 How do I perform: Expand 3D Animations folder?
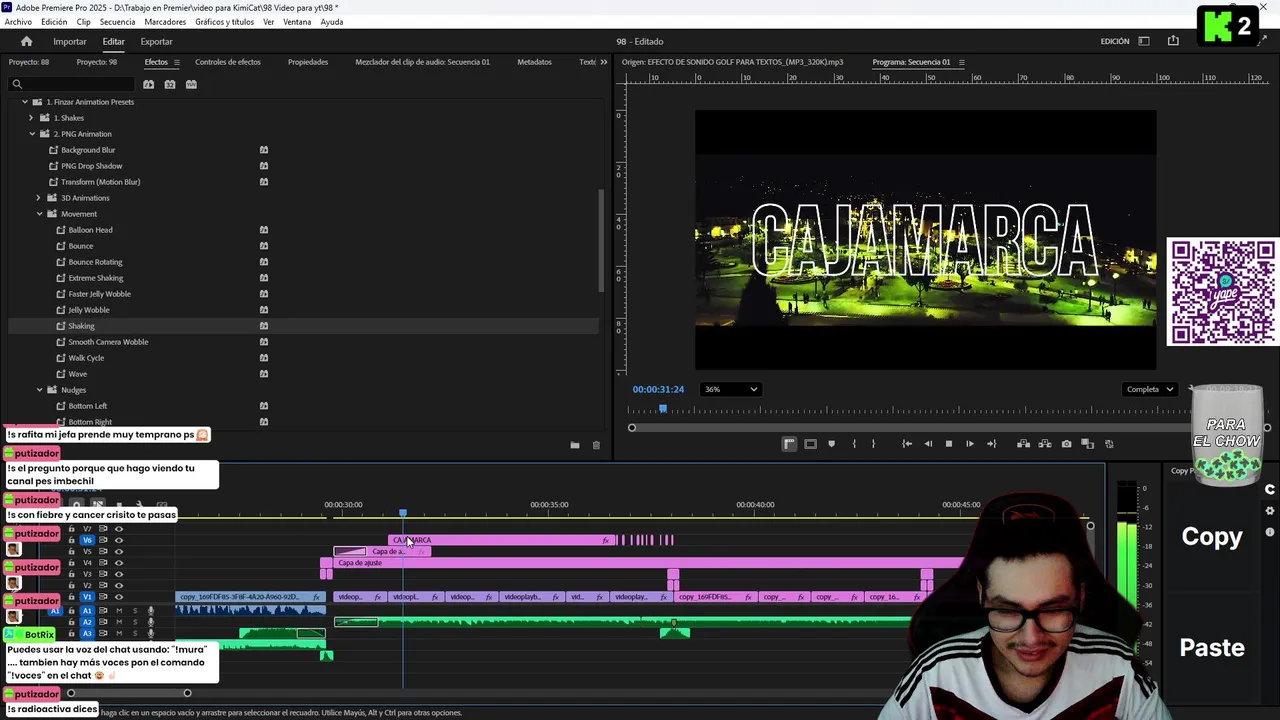(38, 198)
